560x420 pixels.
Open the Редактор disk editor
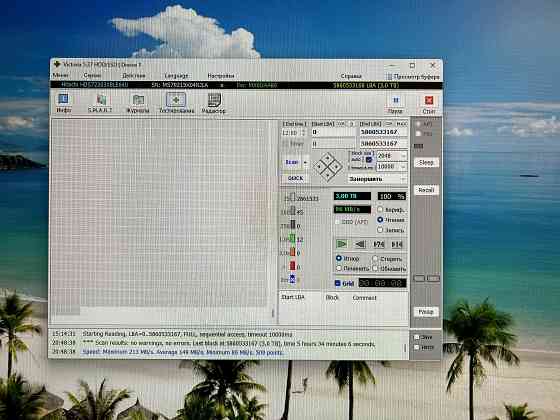214,103
